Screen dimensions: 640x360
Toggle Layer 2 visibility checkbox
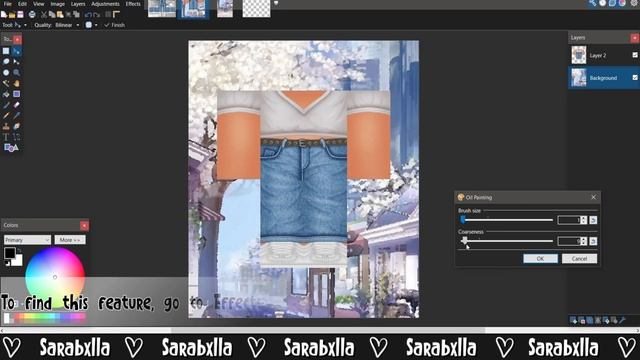635,55
